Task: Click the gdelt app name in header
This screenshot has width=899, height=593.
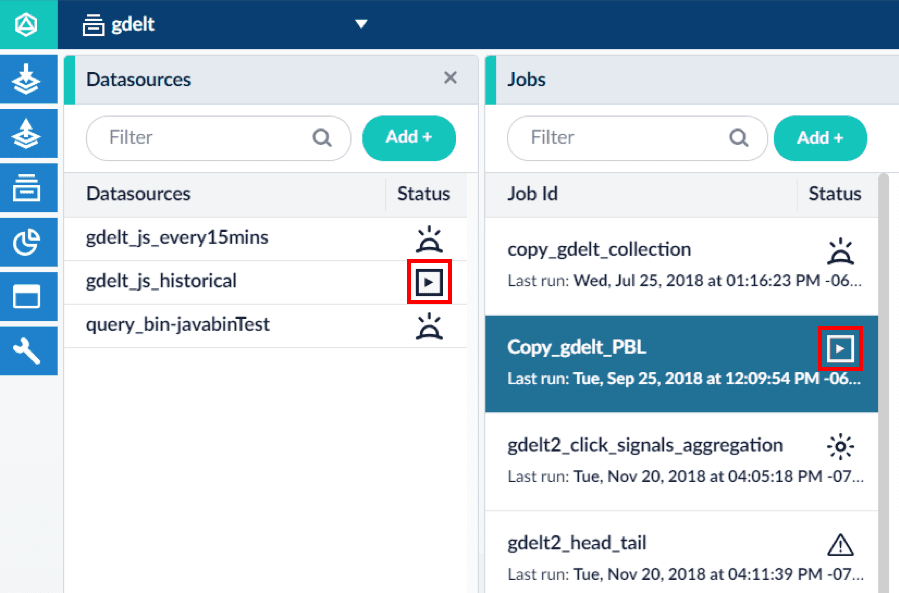Action: 133,25
